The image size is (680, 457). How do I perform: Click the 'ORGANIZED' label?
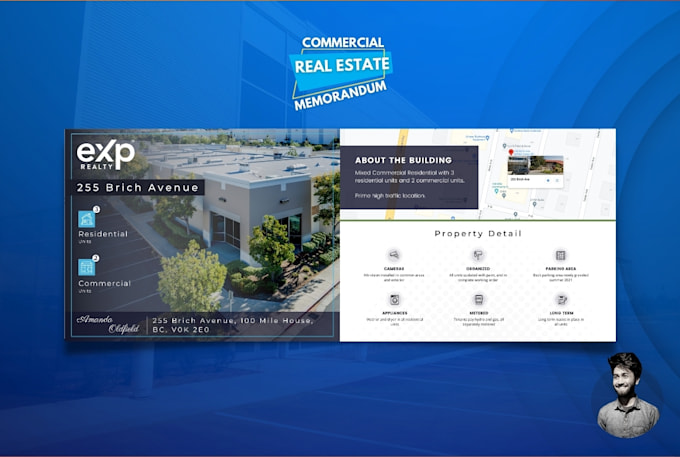pos(478,269)
